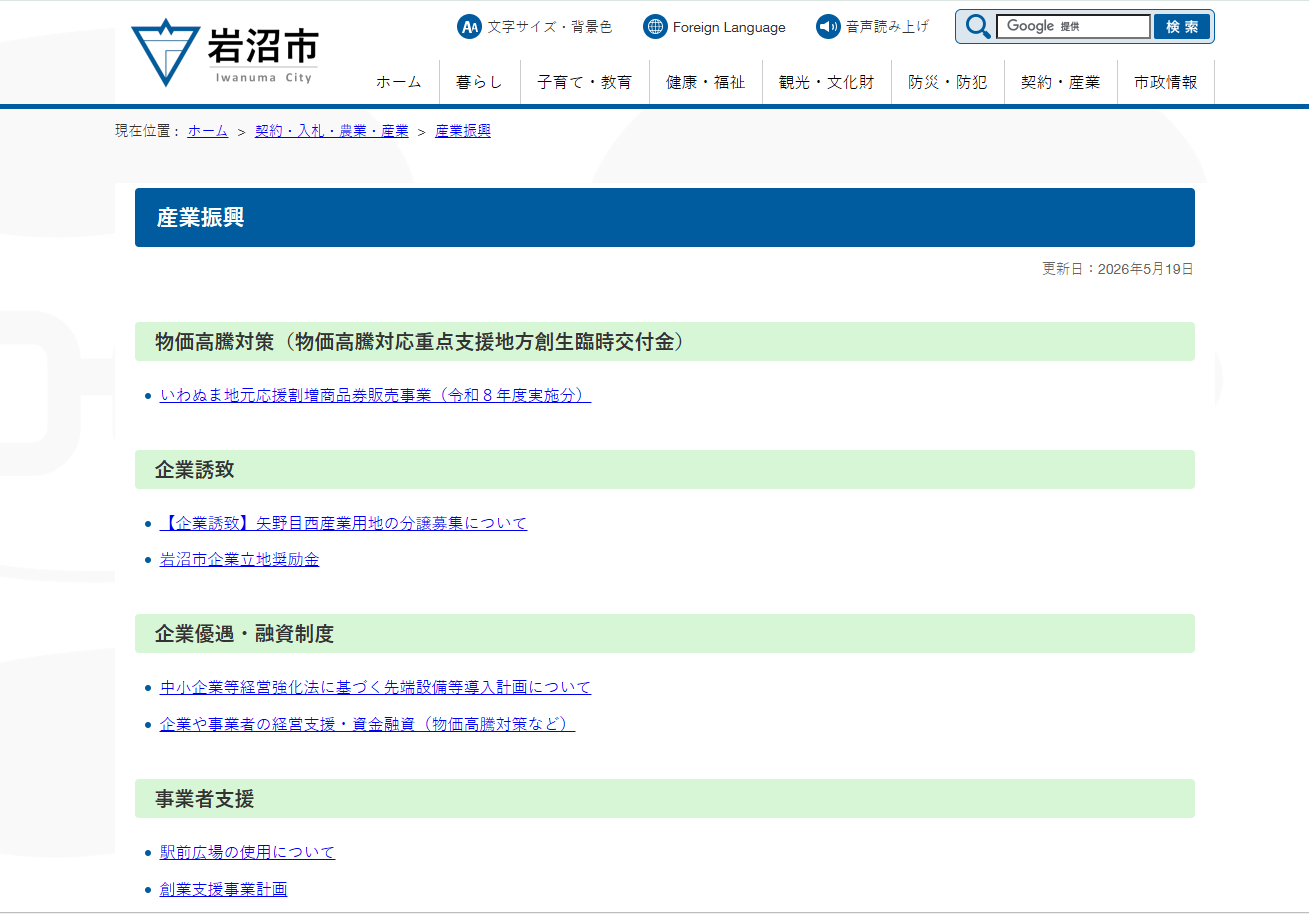Open the 子育て・教育 menu
Screen dimensions: 1309x914
coord(585,82)
